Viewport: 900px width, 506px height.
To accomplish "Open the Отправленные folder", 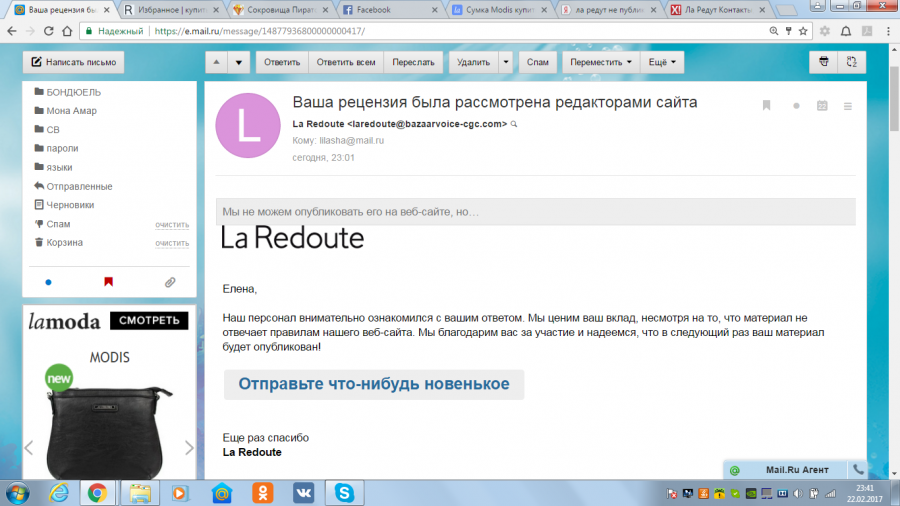I will (79, 186).
